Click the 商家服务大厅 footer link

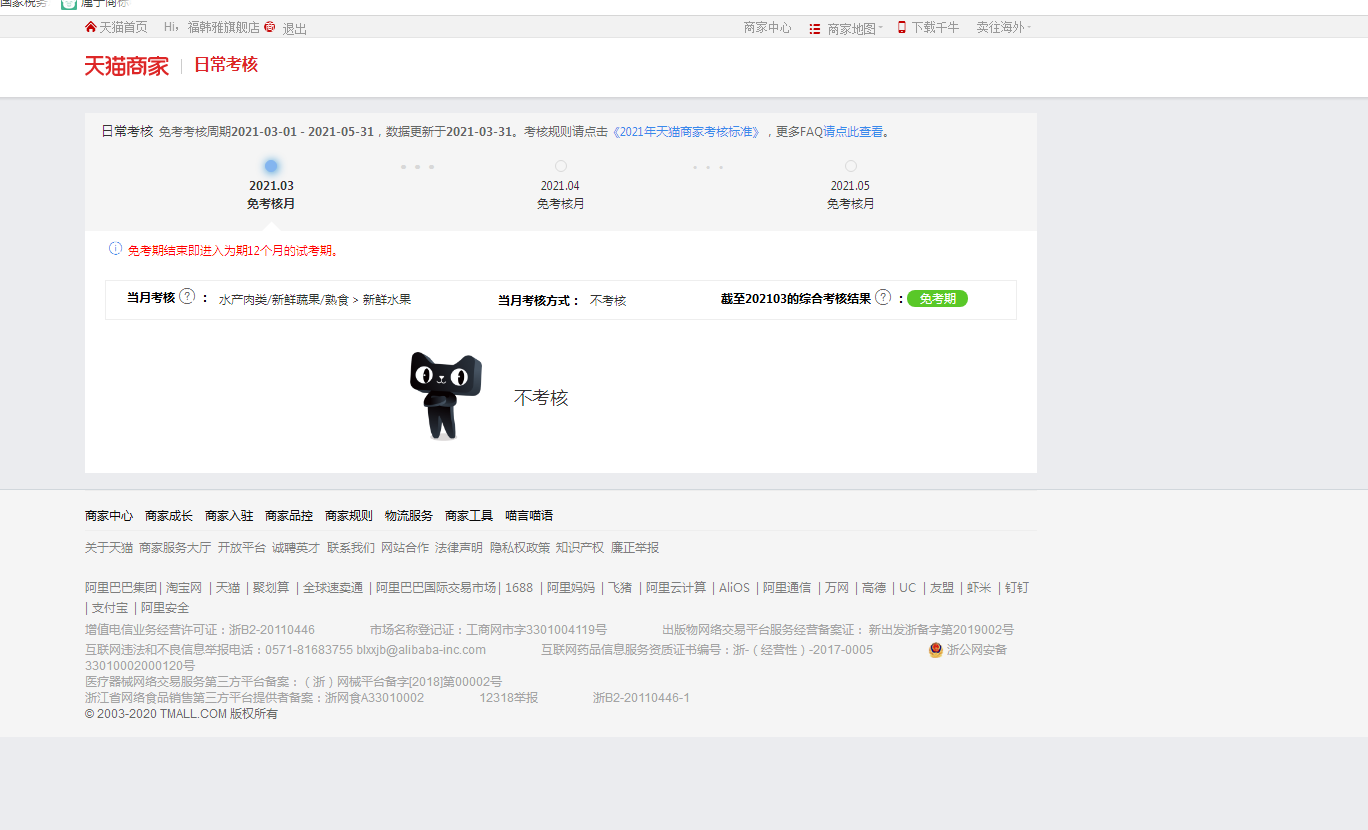175,548
